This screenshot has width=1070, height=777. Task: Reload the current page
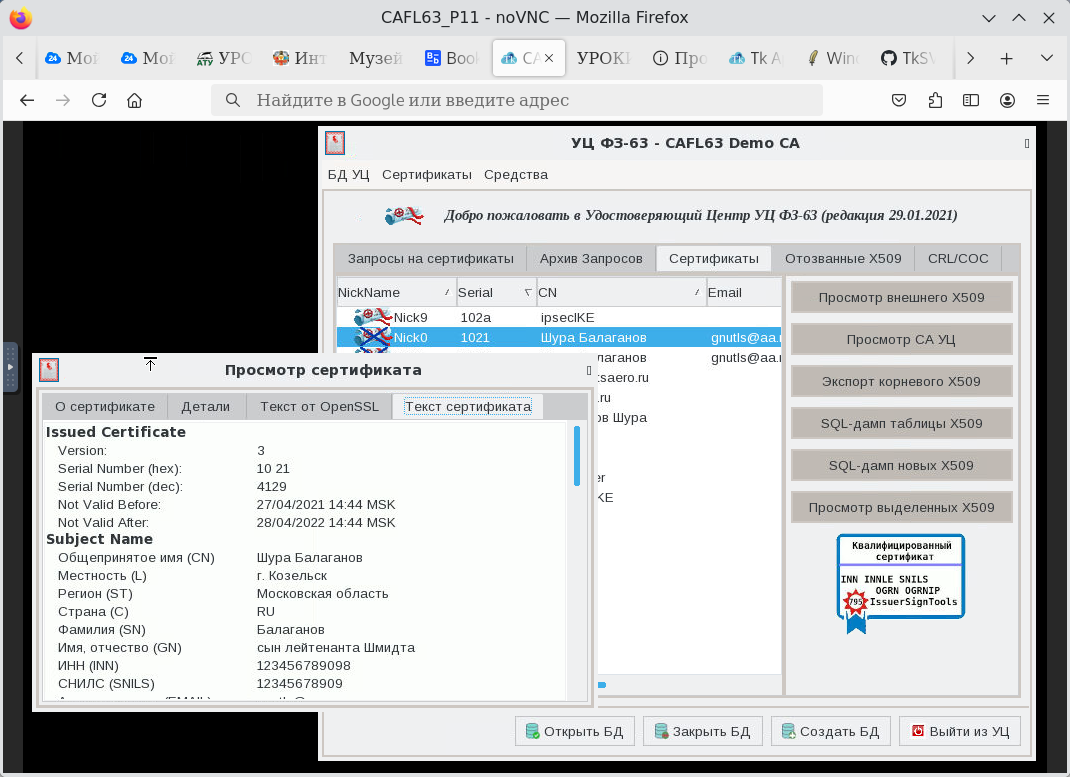click(99, 100)
